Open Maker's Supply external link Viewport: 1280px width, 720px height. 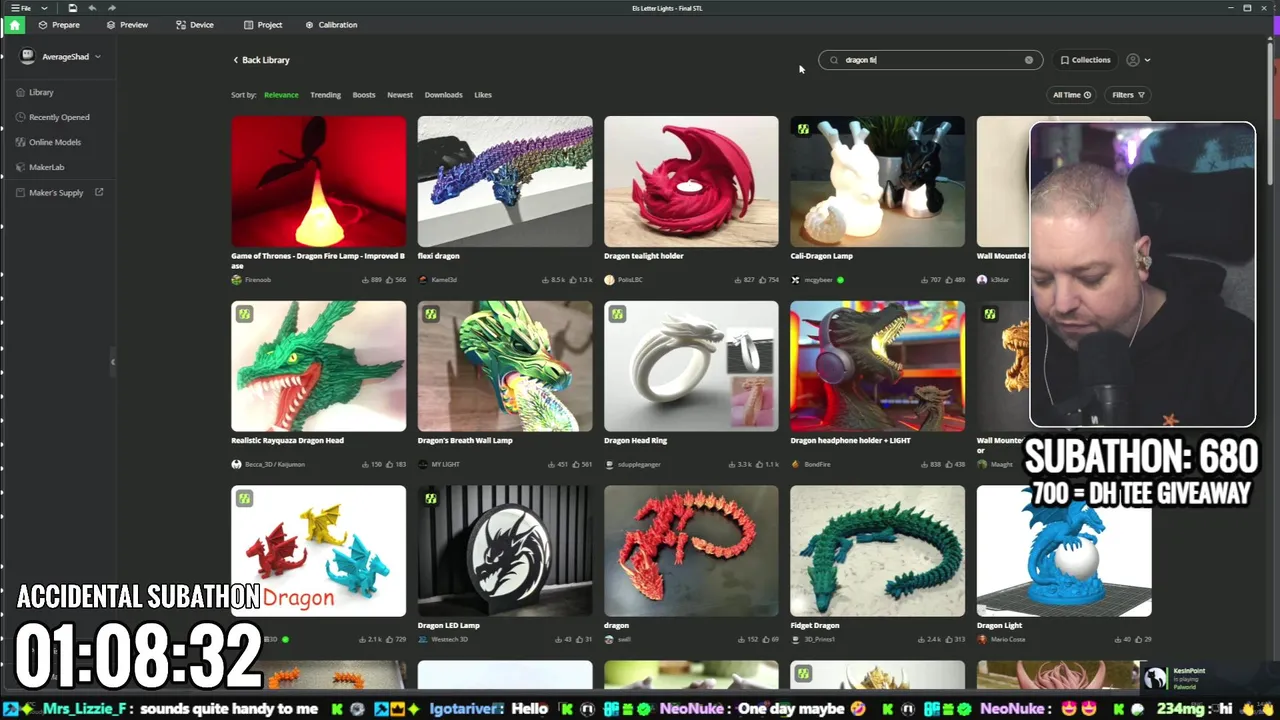59,192
